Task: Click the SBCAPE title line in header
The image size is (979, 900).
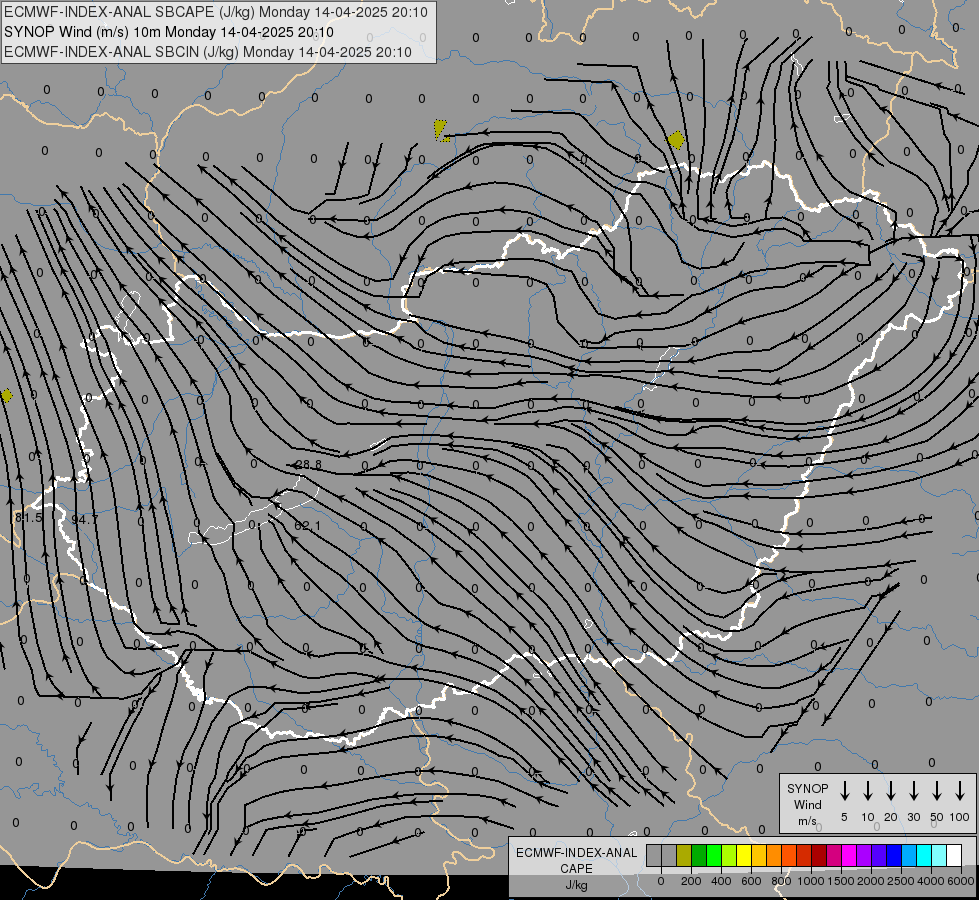Action: (x=215, y=12)
